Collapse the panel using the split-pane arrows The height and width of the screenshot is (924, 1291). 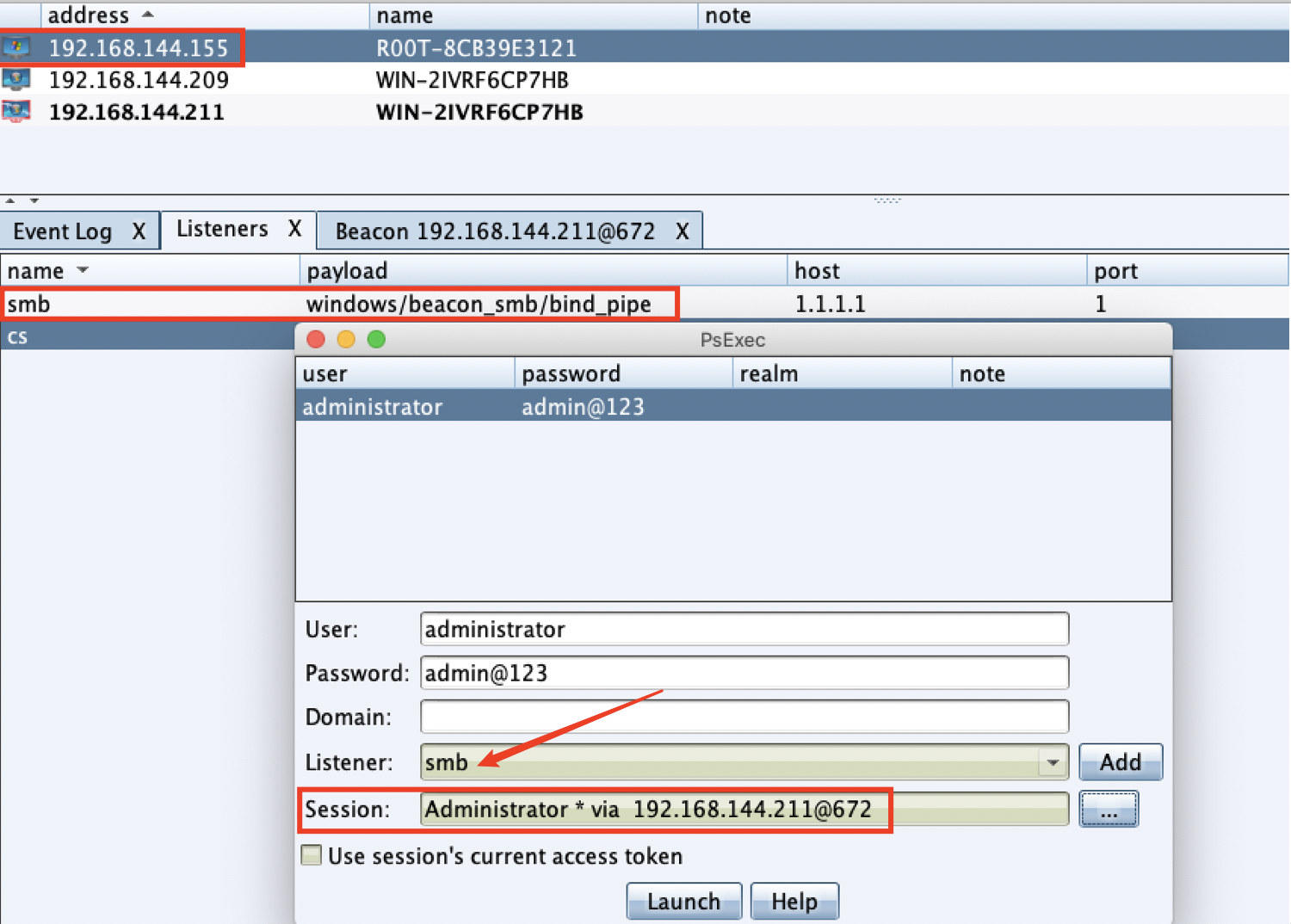10,200
